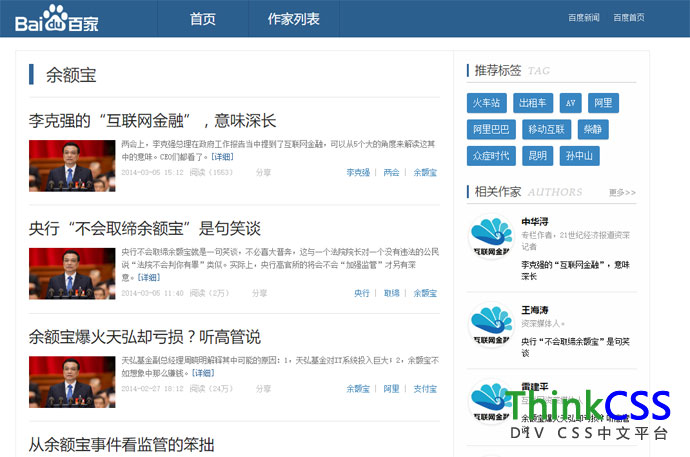Open author name link 雷建平
This screenshot has width=690, height=457.
point(535,387)
